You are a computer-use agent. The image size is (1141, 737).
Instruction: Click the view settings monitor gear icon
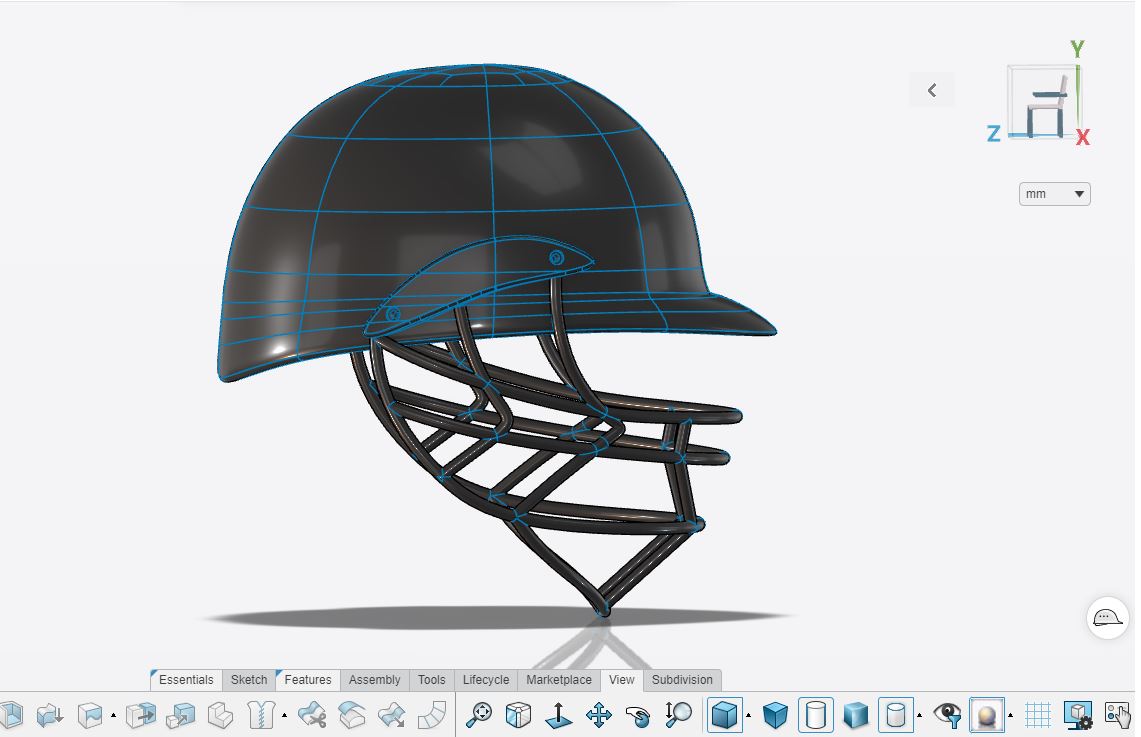1077,714
